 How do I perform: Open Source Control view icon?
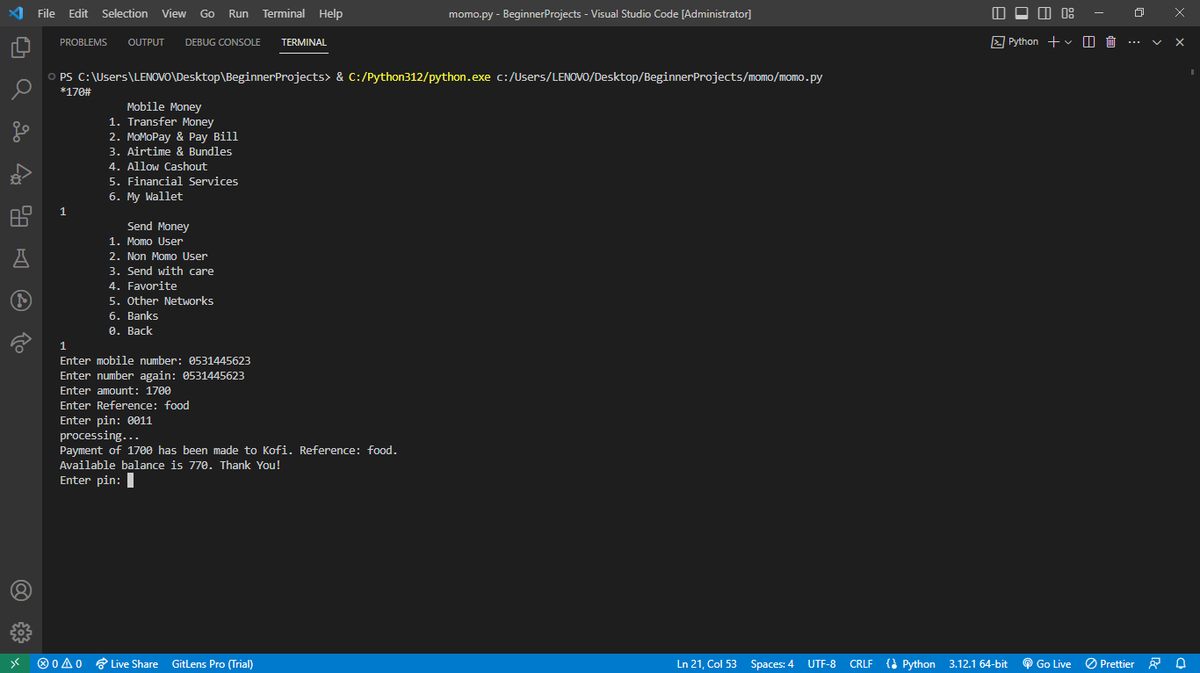pos(20,132)
